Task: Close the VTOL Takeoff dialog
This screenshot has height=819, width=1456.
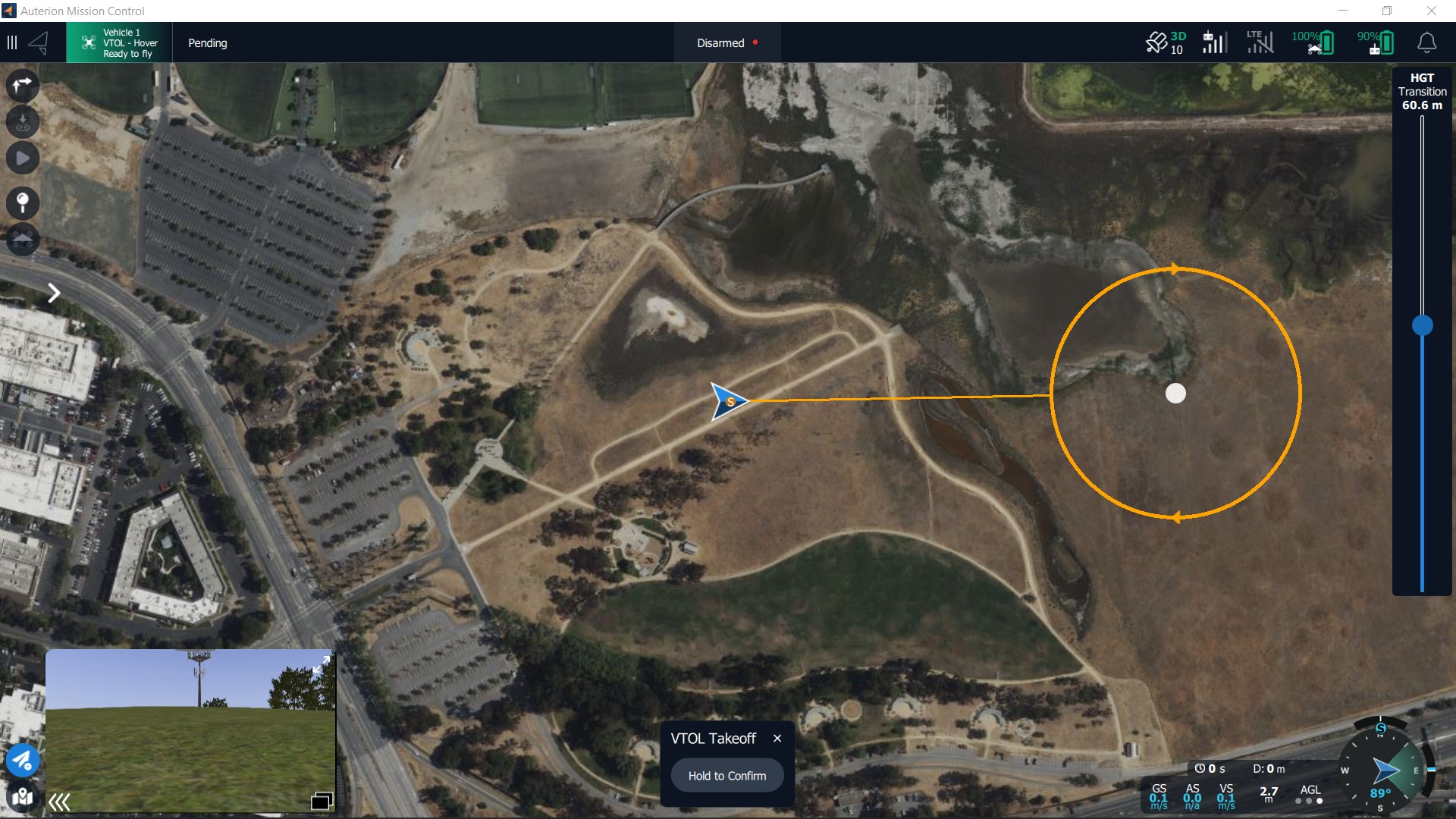Action: pos(777,738)
